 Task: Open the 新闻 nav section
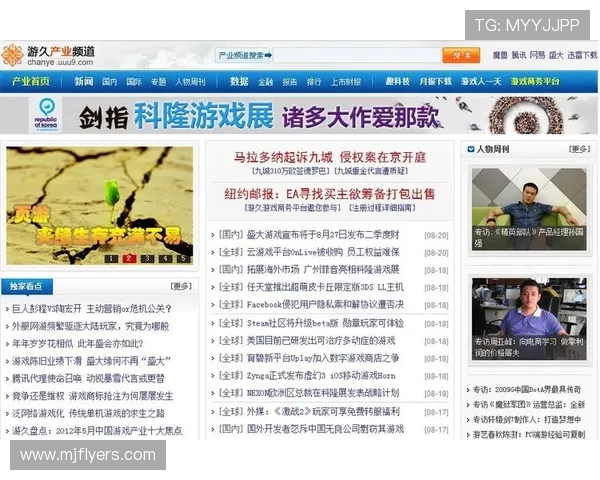[x=83, y=82]
